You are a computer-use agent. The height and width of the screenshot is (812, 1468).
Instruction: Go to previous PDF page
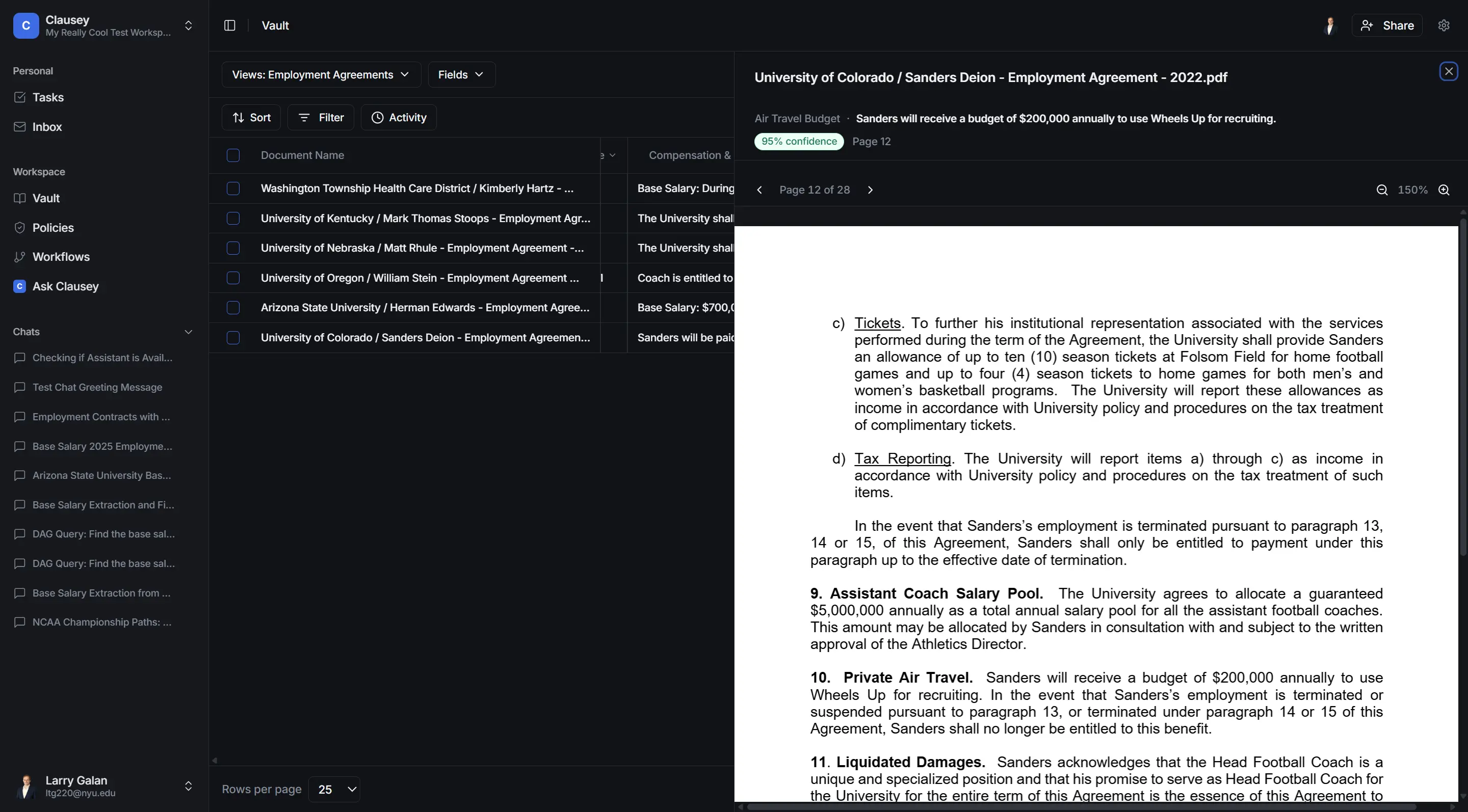click(759, 190)
